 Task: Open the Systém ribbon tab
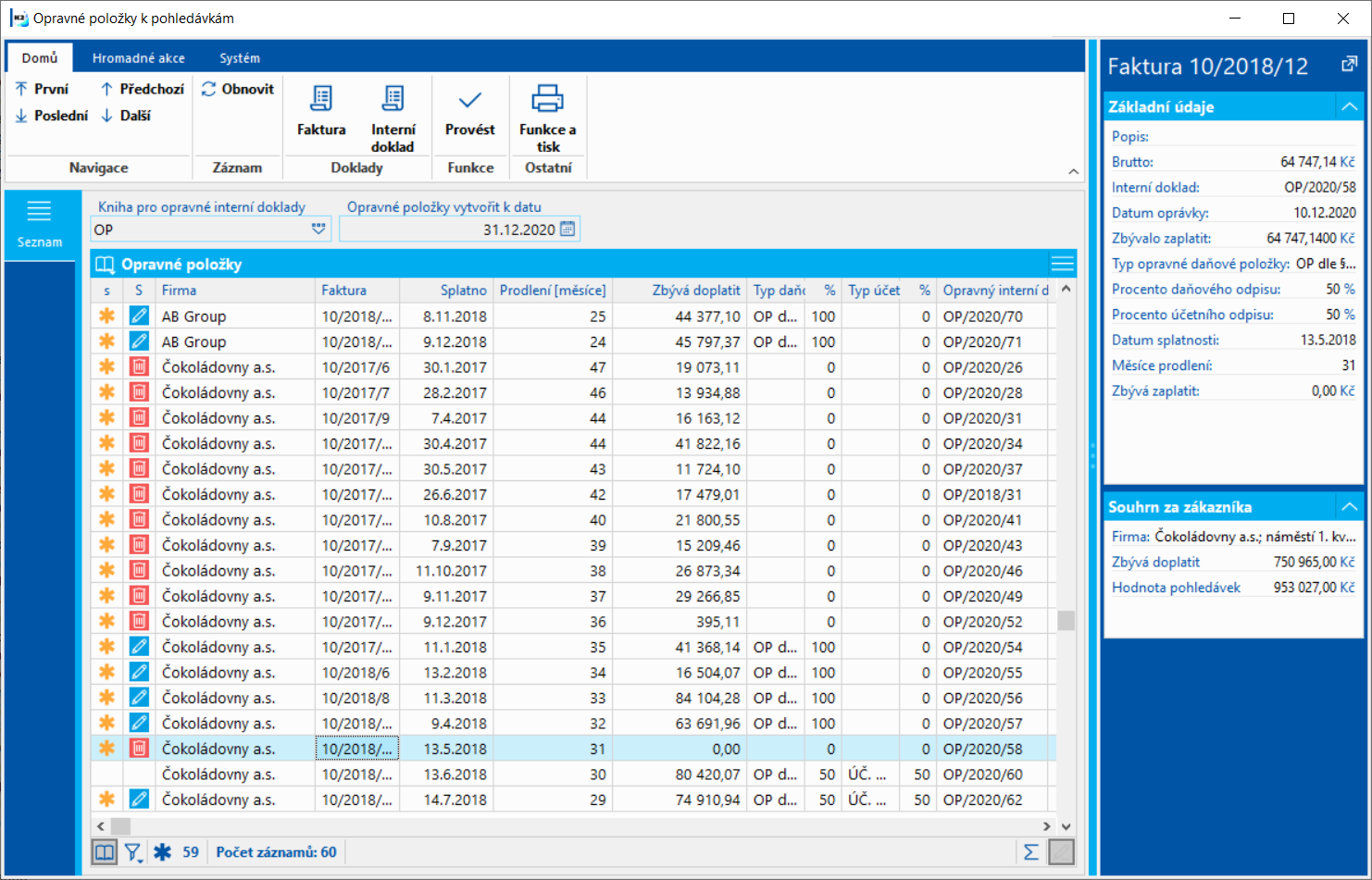click(239, 57)
